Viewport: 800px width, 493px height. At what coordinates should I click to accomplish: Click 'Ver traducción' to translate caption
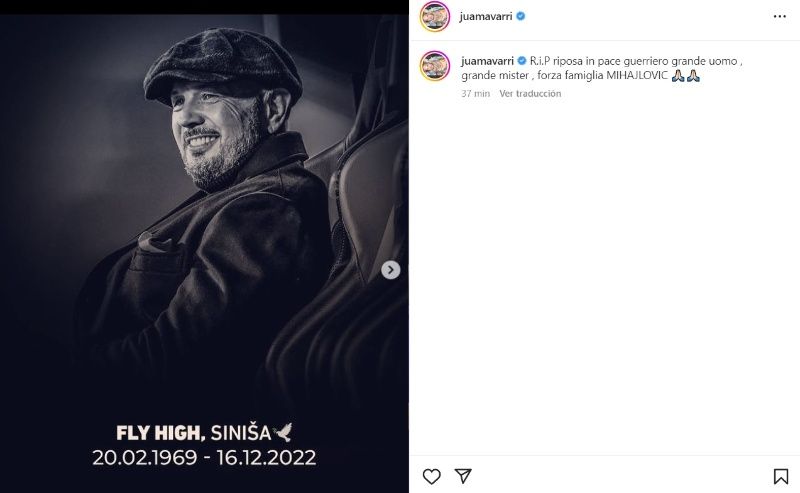[x=530, y=94]
